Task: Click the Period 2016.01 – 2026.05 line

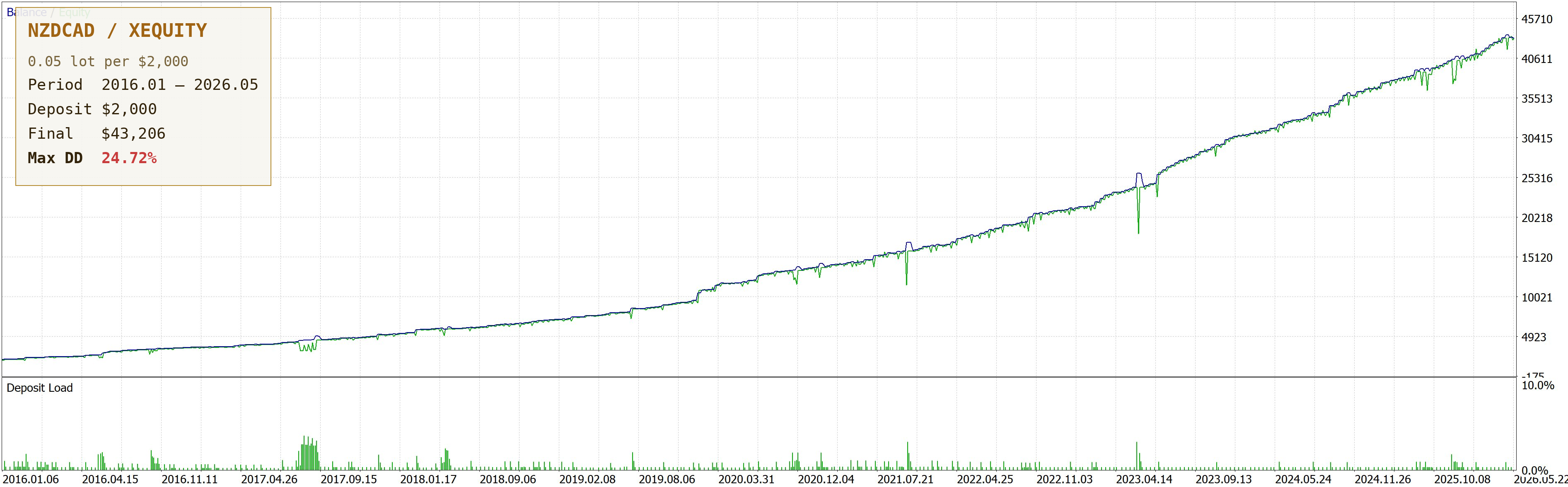Action: click(x=143, y=84)
